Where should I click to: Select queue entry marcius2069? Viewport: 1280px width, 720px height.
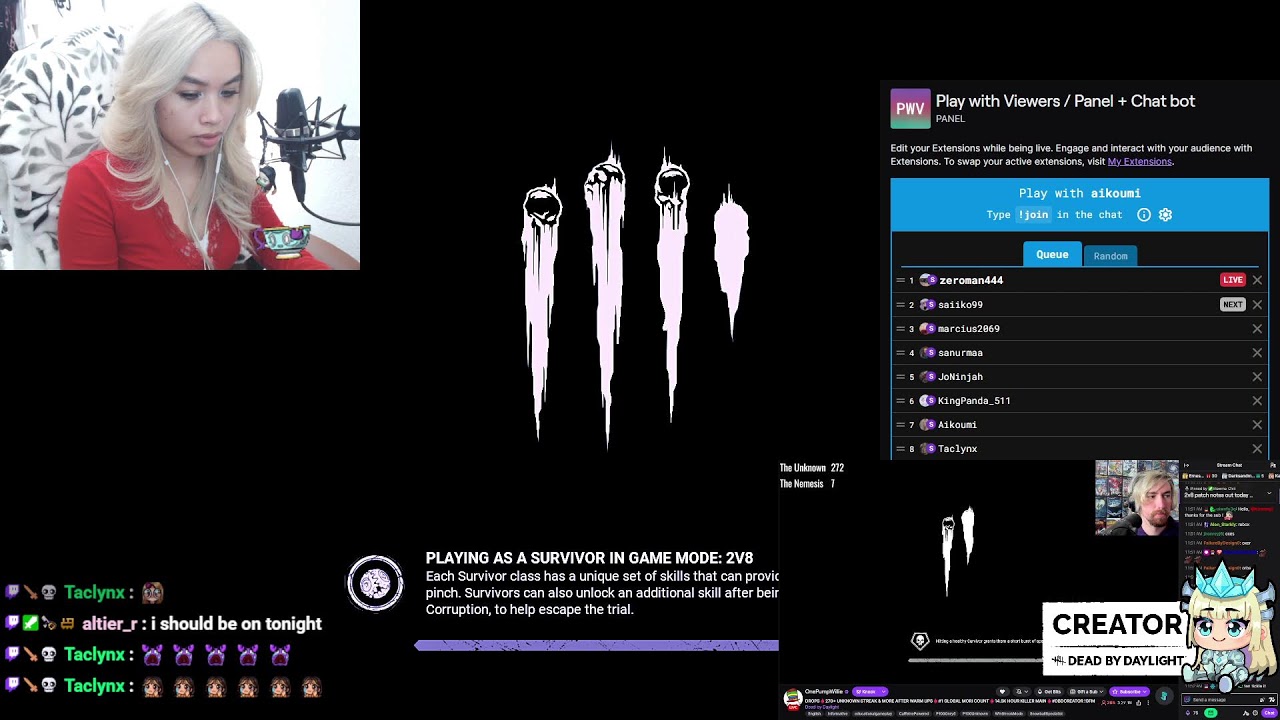pyautogui.click(x=1080, y=328)
